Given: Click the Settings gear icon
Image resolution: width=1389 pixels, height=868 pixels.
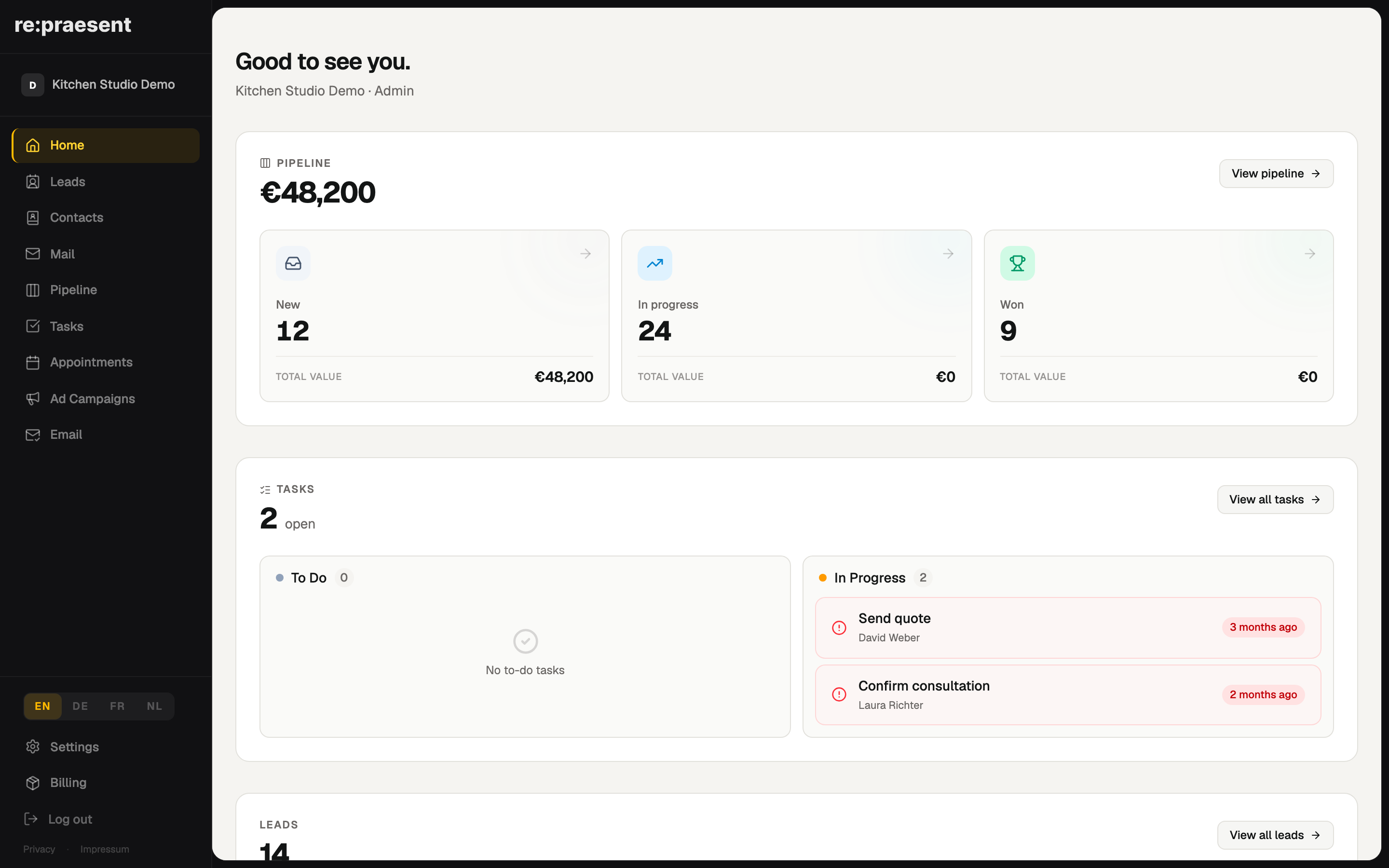Looking at the screenshot, I should point(33,747).
